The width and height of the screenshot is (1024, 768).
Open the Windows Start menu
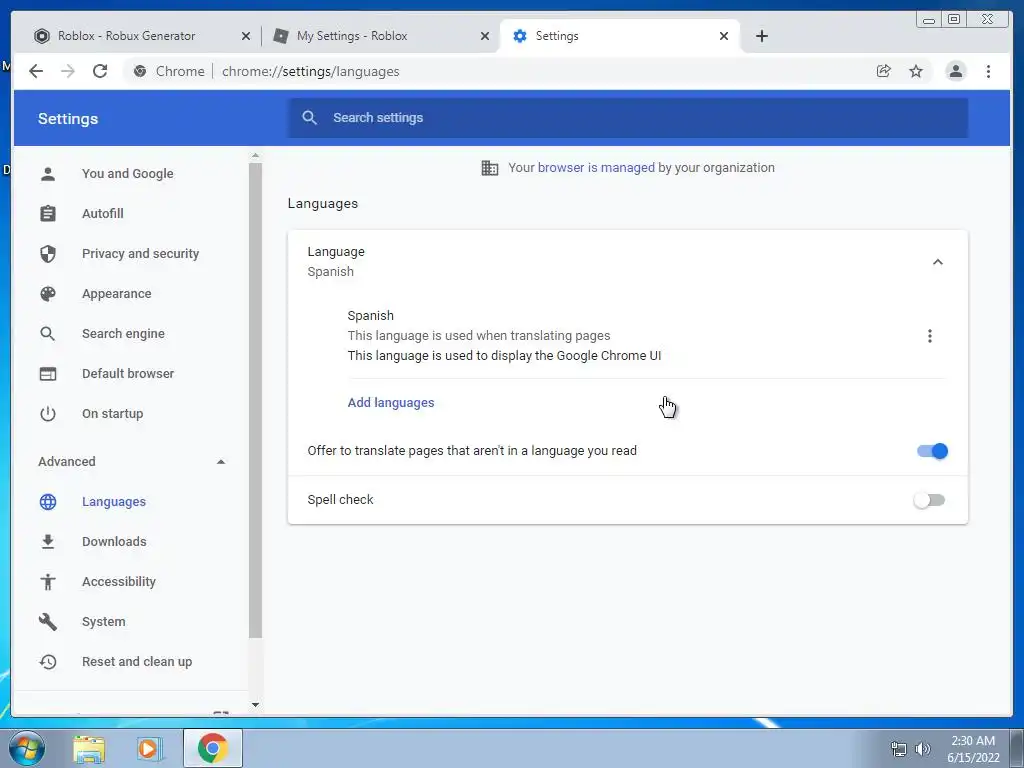(x=27, y=748)
